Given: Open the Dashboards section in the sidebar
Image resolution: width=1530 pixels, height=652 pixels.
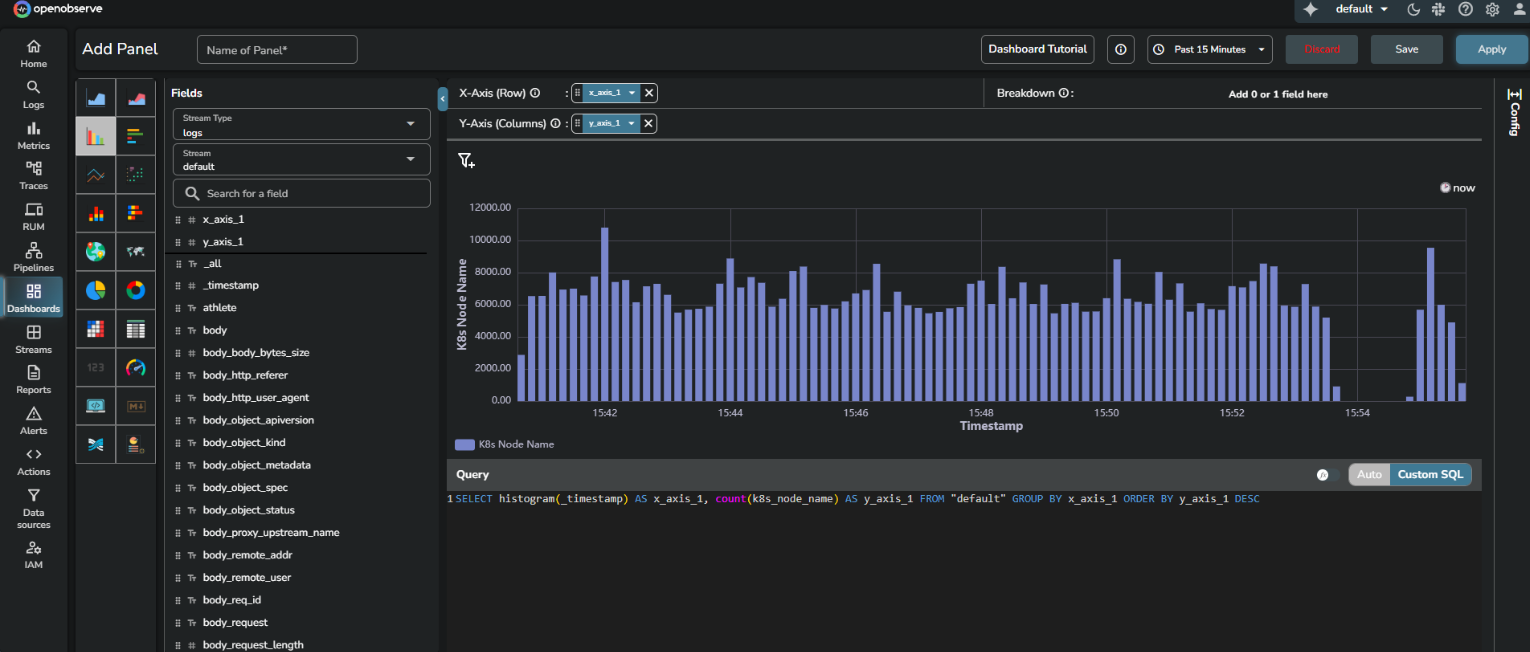Looking at the screenshot, I should tap(33, 297).
